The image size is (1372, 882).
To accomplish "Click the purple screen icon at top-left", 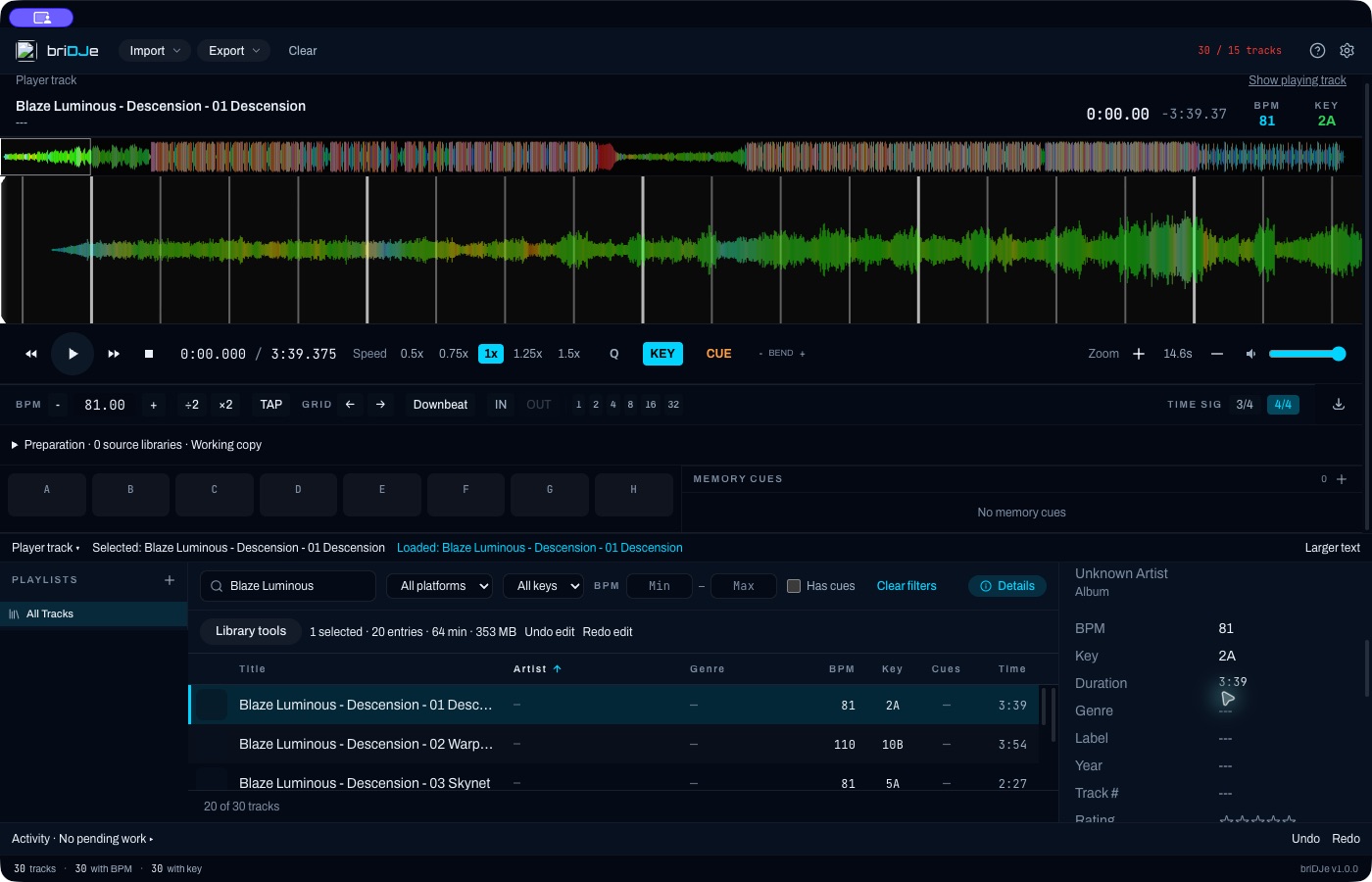I will [41, 18].
